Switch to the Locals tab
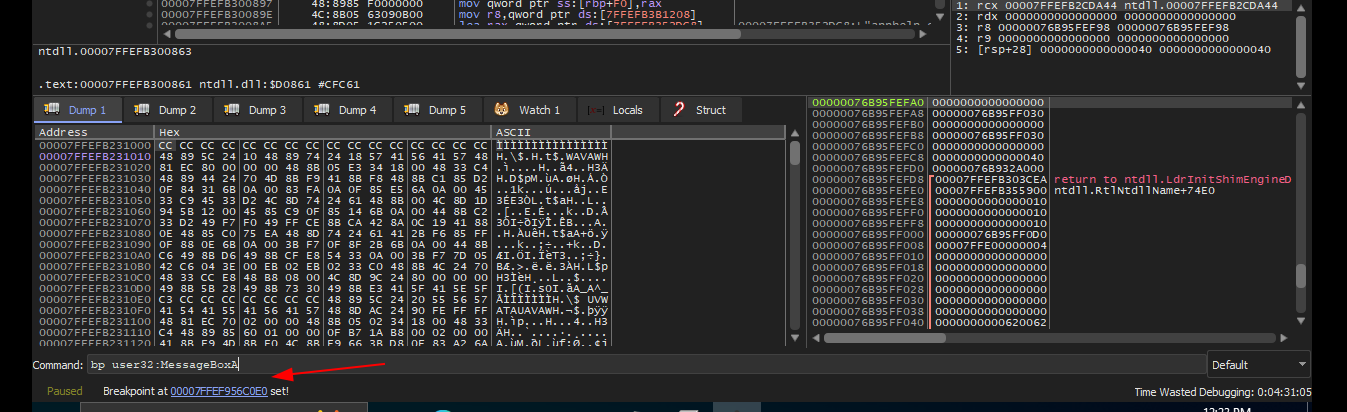1347x412 pixels. (x=616, y=110)
